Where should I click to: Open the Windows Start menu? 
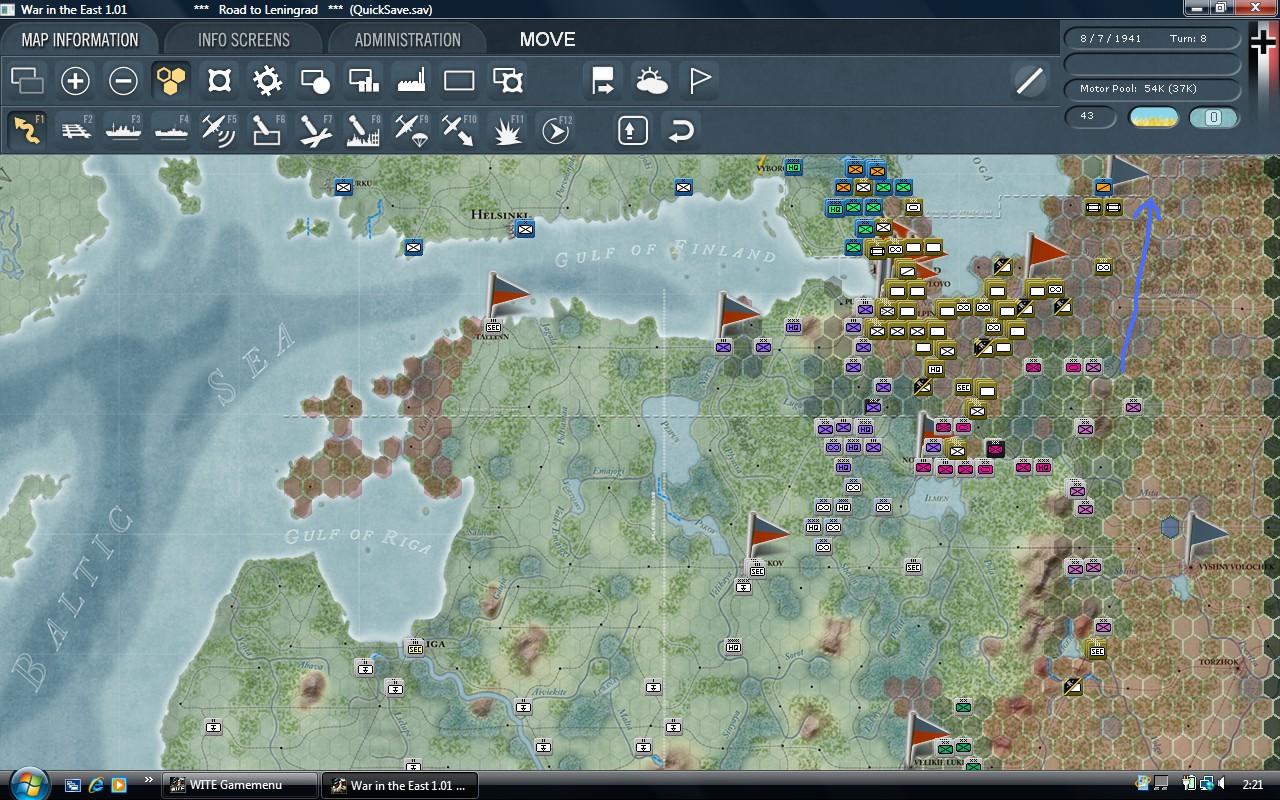click(27, 783)
